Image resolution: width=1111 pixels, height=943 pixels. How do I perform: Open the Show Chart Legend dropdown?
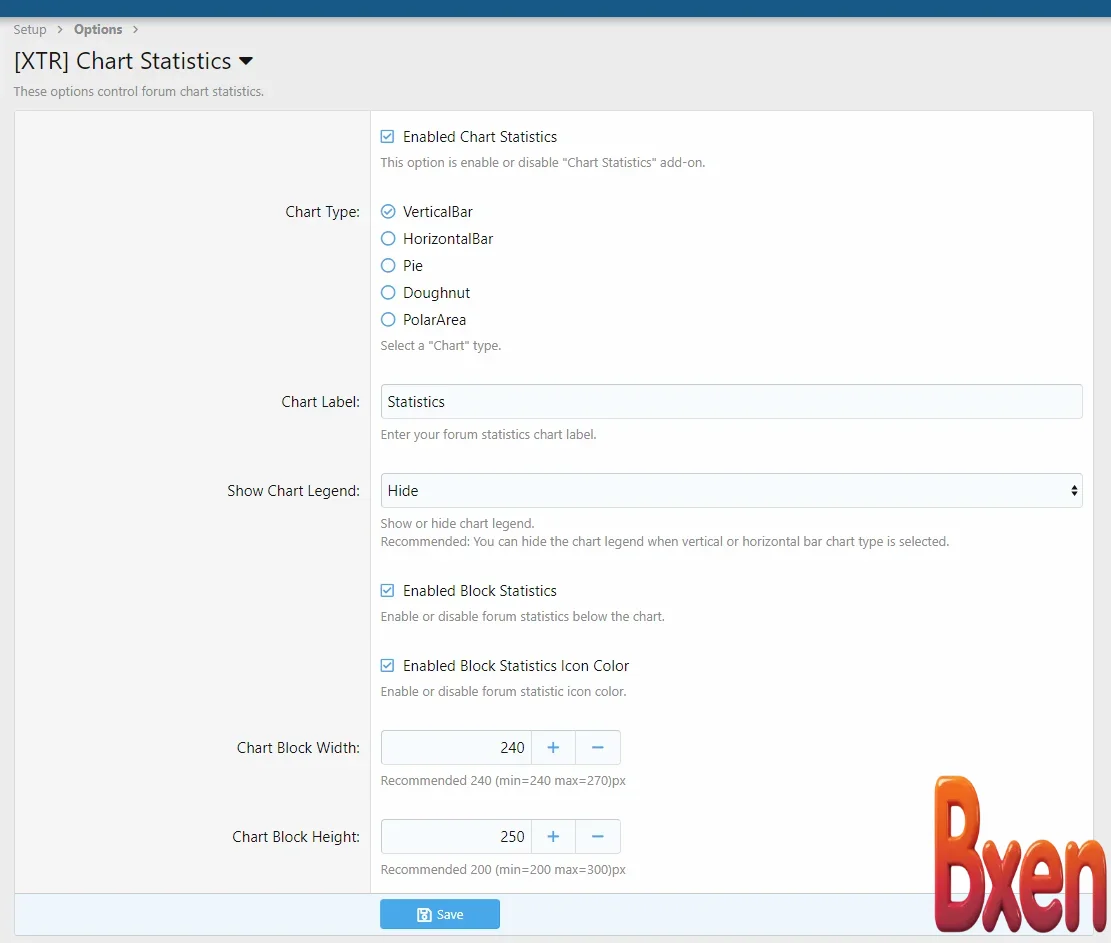click(730, 491)
